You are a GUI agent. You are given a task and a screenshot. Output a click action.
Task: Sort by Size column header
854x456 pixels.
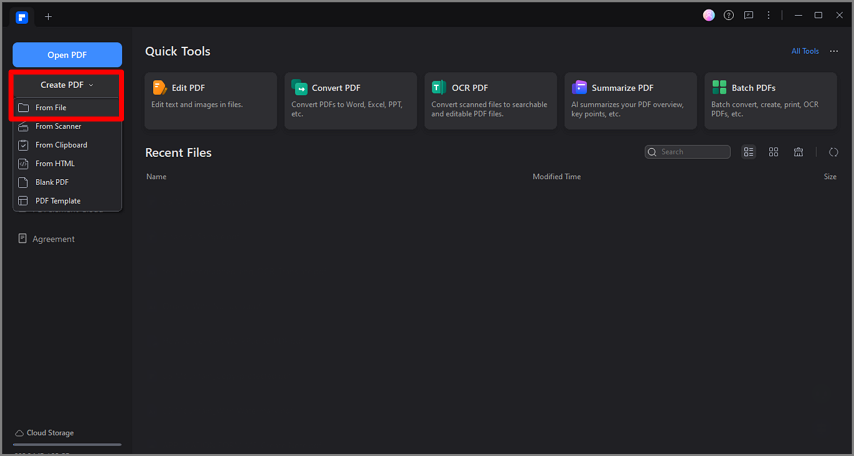(x=830, y=177)
